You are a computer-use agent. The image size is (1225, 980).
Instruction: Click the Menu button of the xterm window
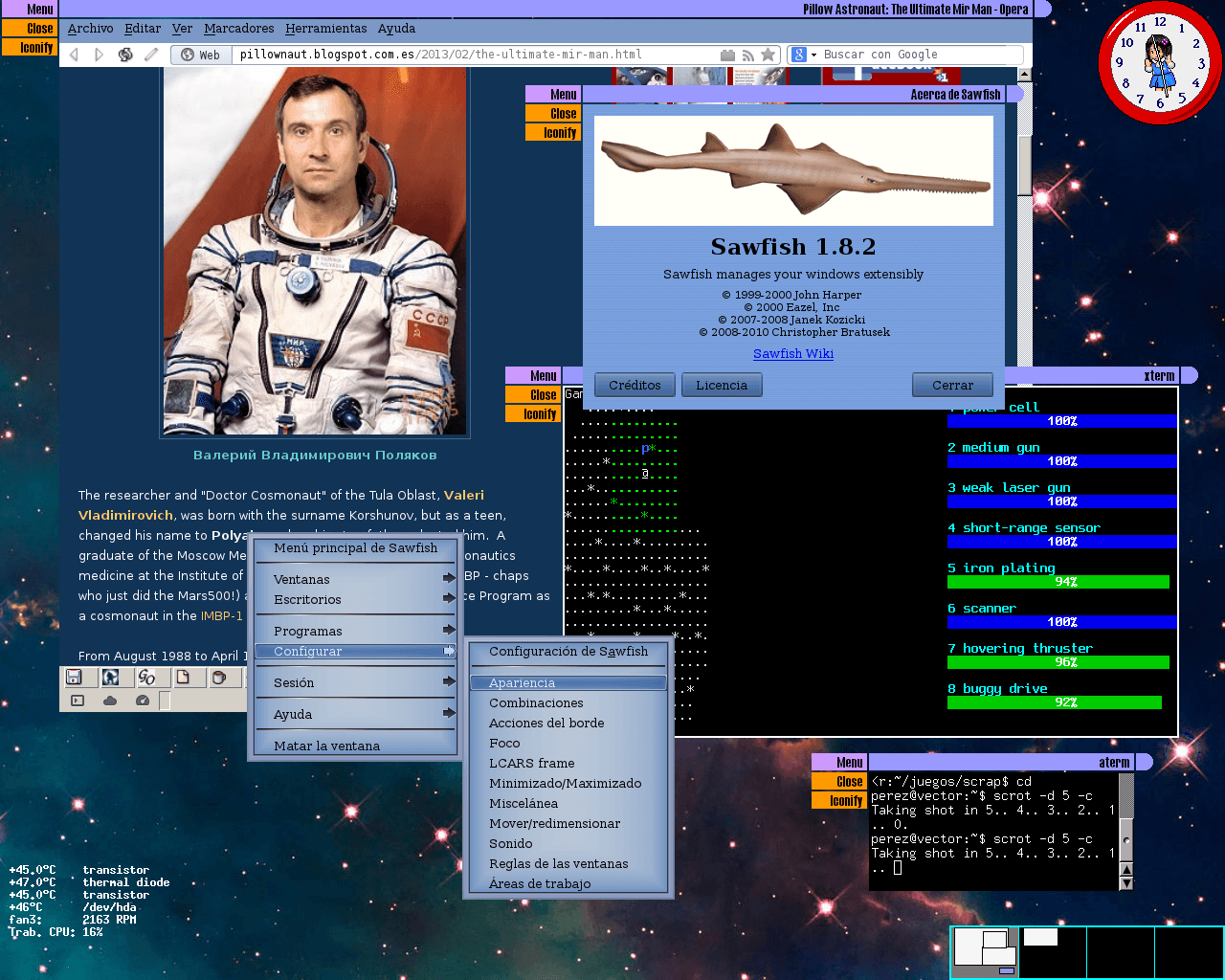(x=533, y=376)
